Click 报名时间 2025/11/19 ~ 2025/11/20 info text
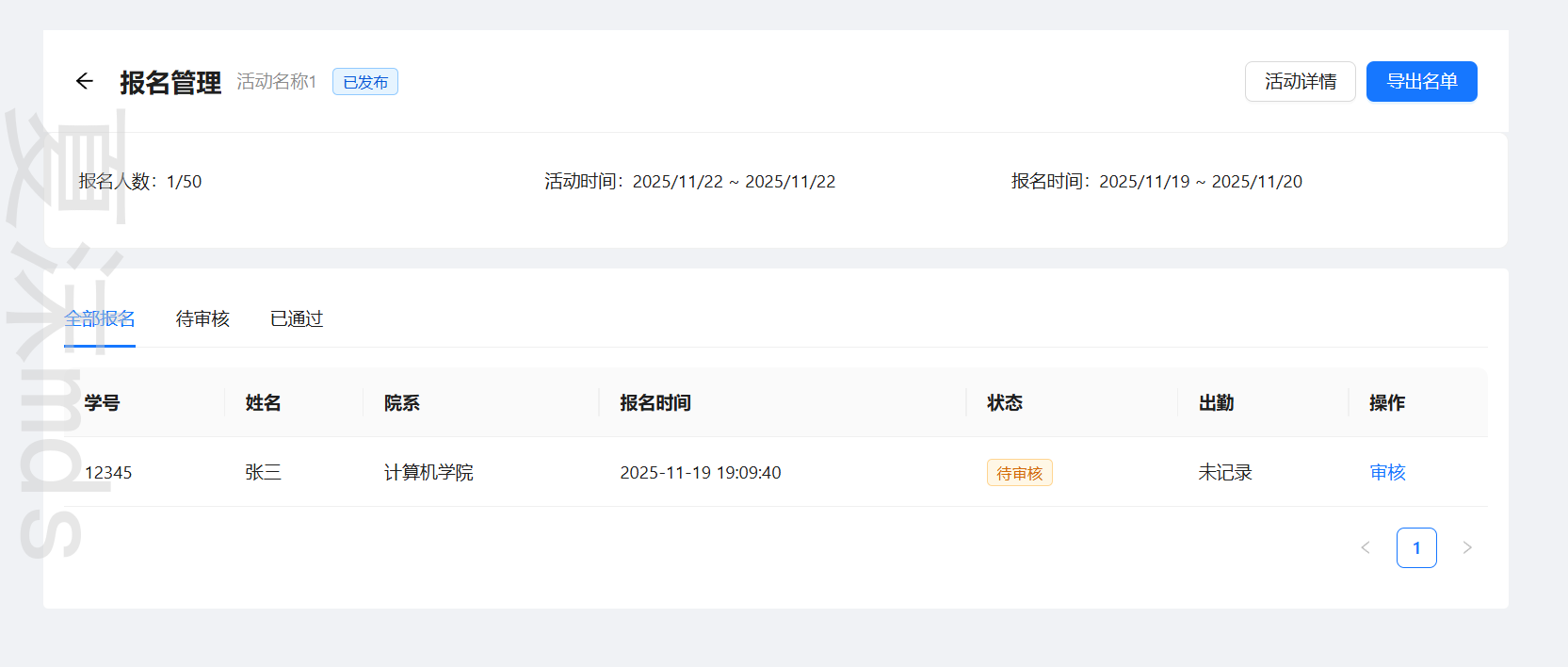Screen dimensions: 1568x667 tap(1157, 181)
